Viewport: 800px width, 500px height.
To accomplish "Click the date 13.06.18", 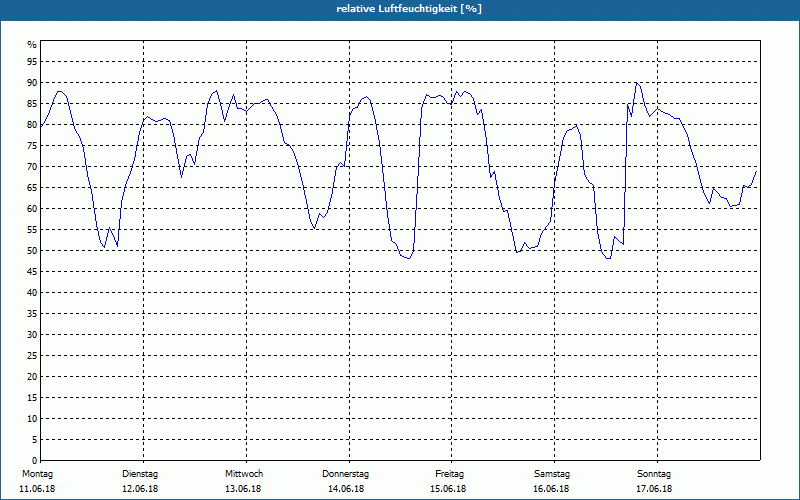I will [243, 489].
